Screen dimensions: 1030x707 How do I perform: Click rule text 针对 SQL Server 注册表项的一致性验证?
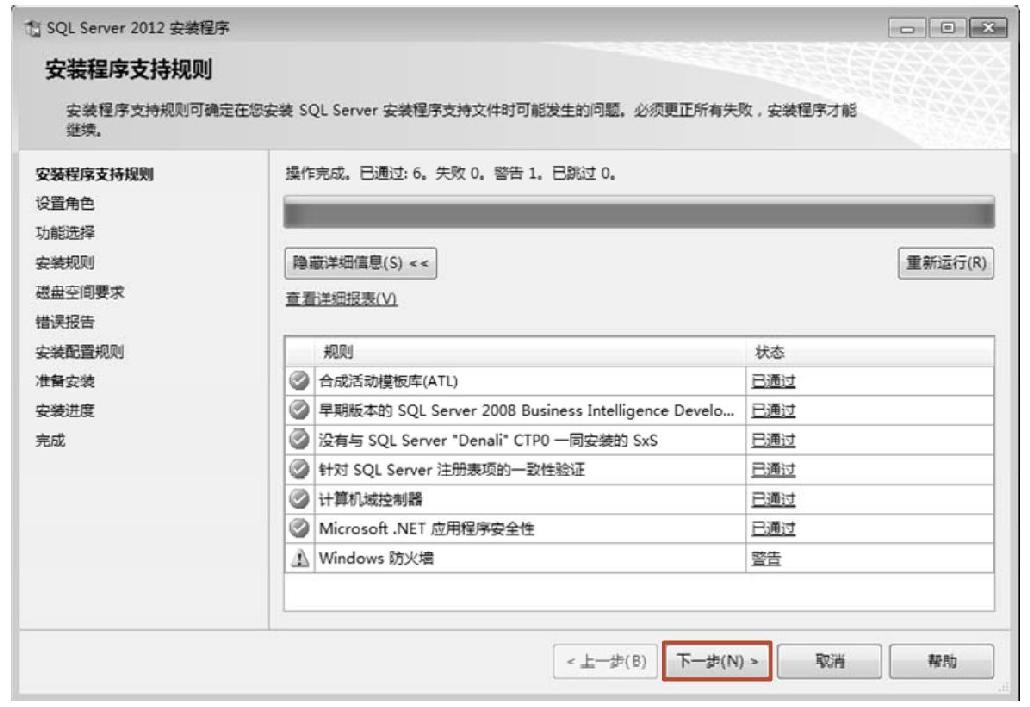(x=451, y=470)
